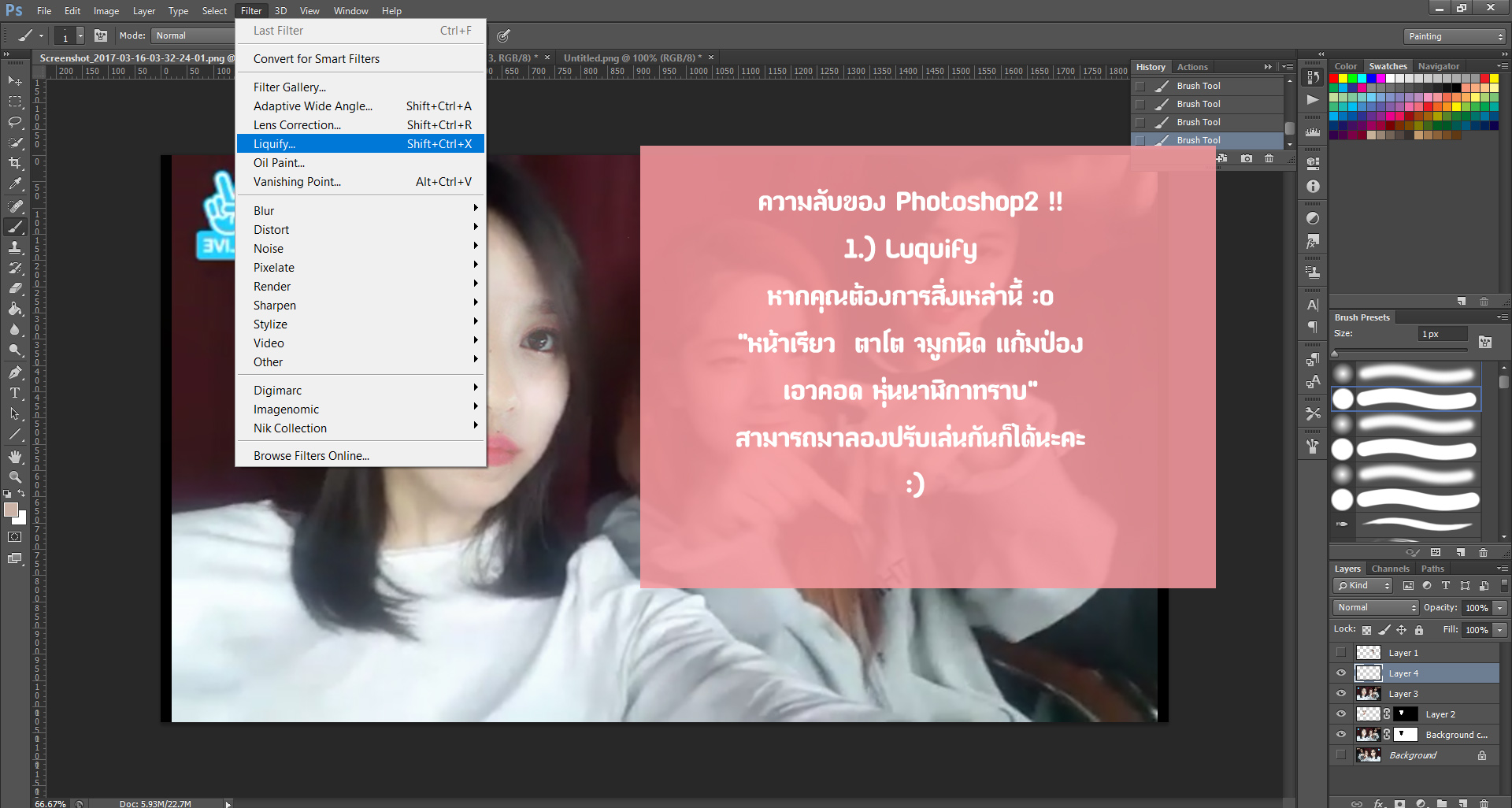Select the Eyedropper tool
This screenshot has width=1512, height=808.
coord(15,183)
